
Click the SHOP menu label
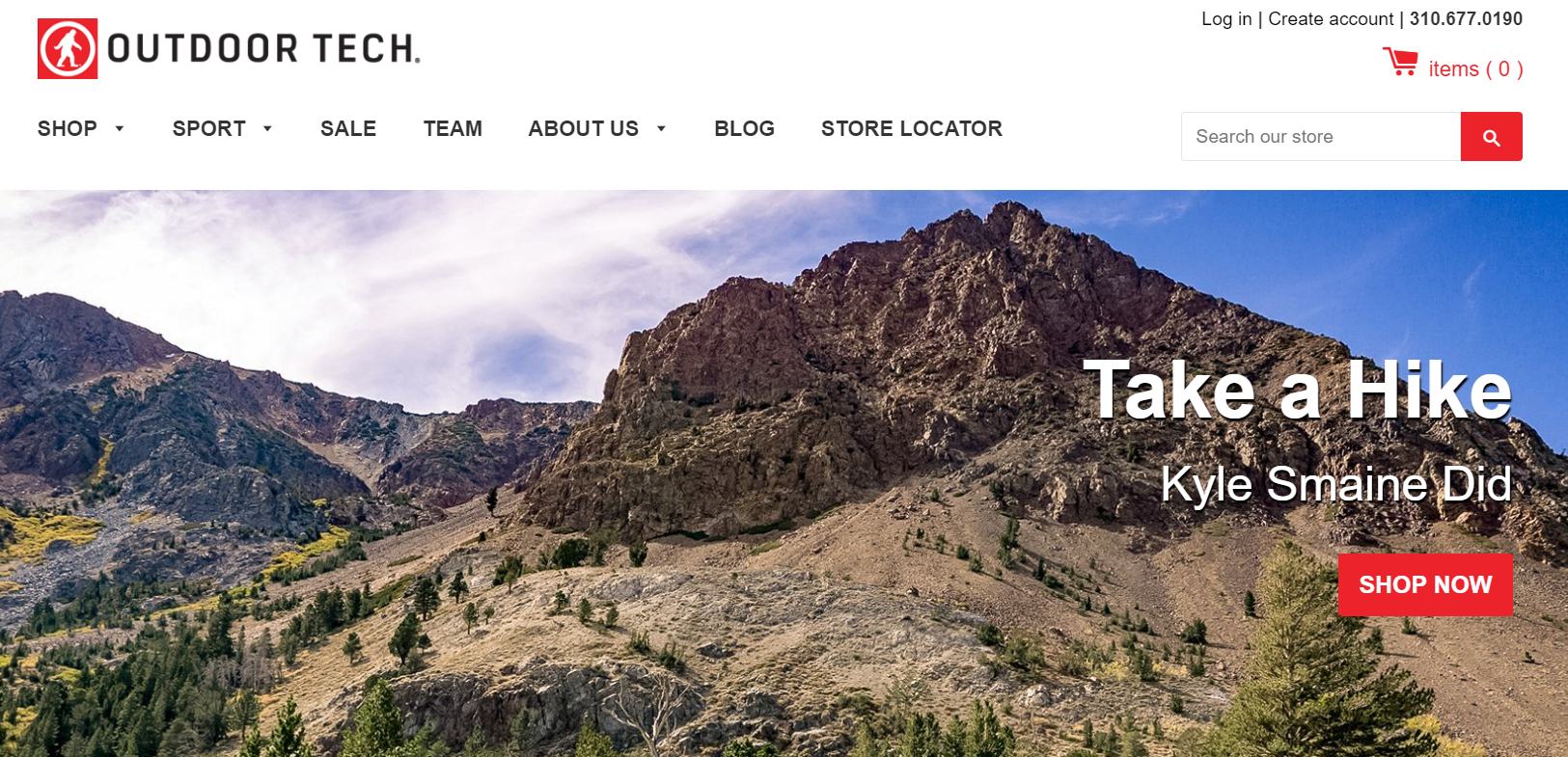[x=68, y=128]
